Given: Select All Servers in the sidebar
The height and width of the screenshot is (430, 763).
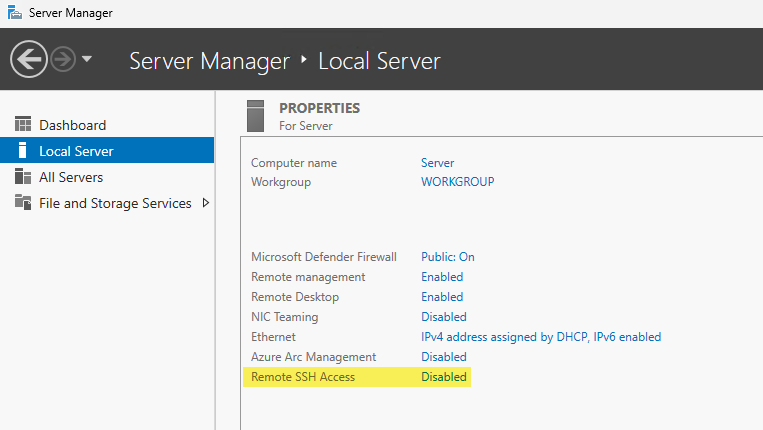Looking at the screenshot, I should click(x=71, y=177).
